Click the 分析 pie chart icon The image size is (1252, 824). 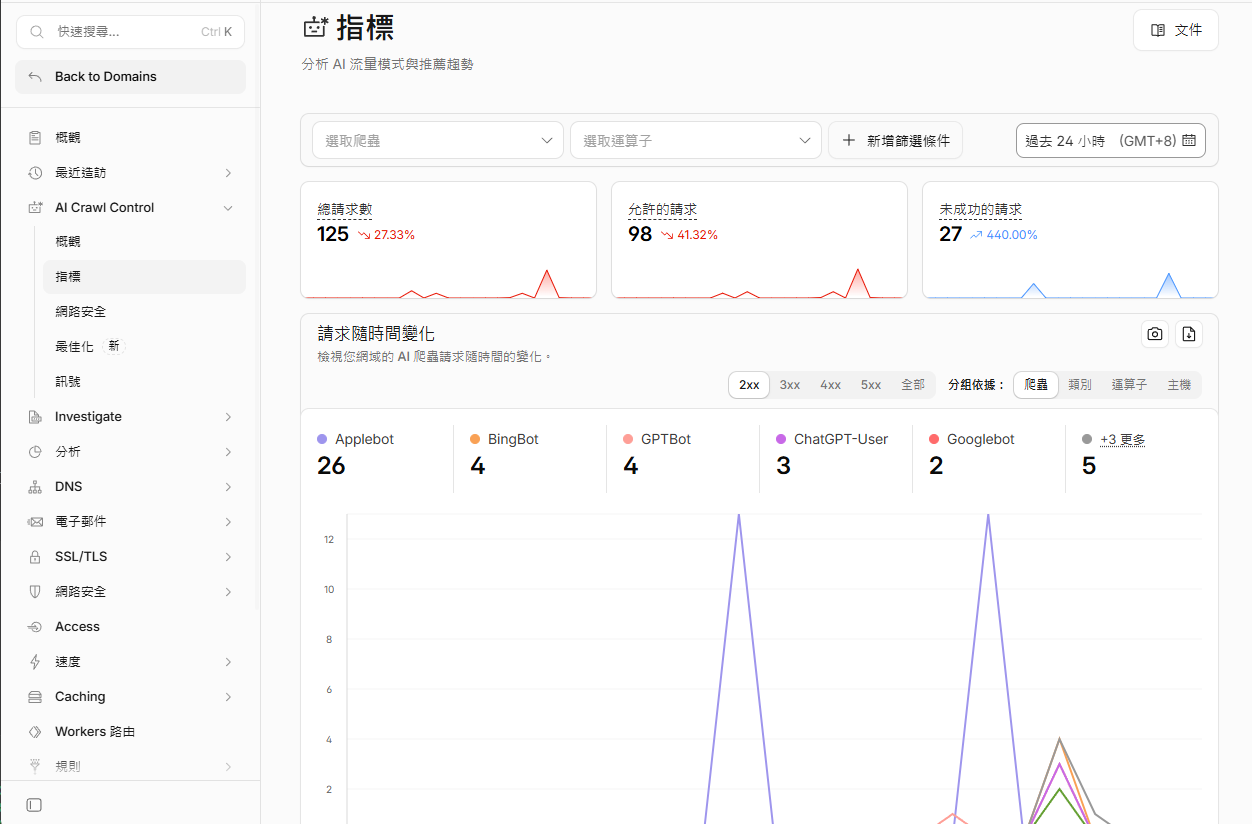click(x=35, y=452)
